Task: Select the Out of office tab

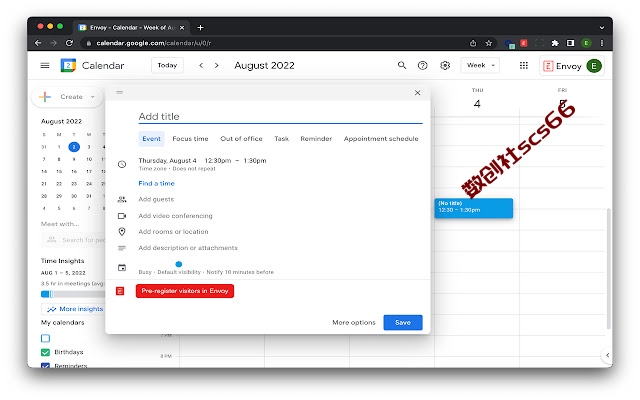Action: [x=241, y=139]
